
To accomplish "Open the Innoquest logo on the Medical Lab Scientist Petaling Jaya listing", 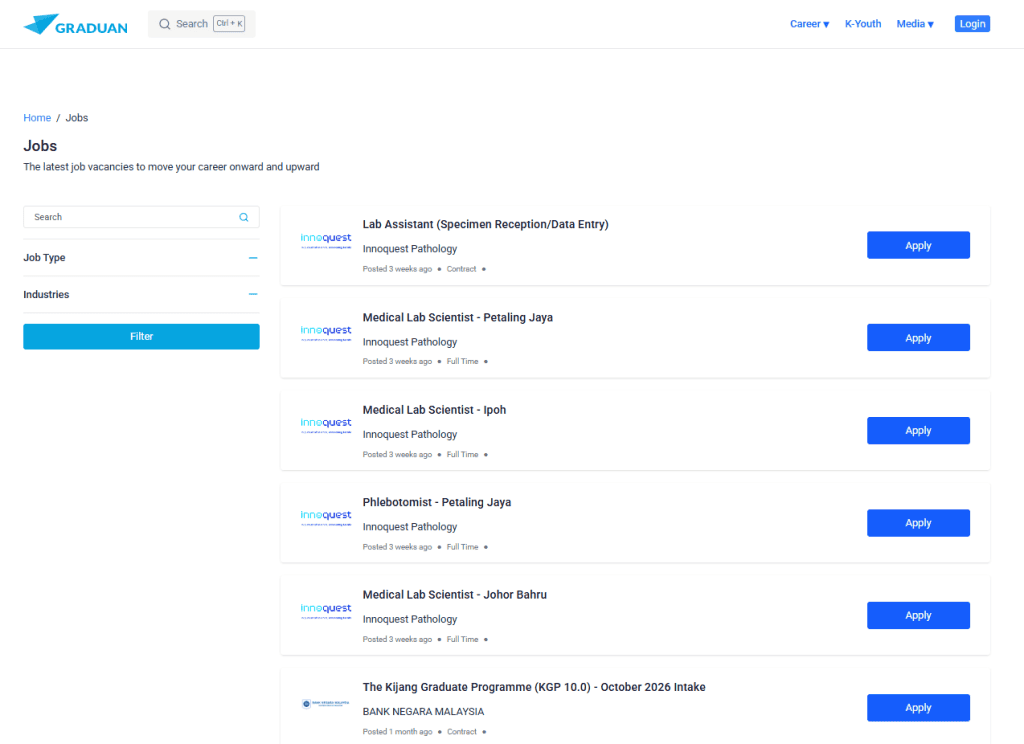I will pyautogui.click(x=326, y=332).
